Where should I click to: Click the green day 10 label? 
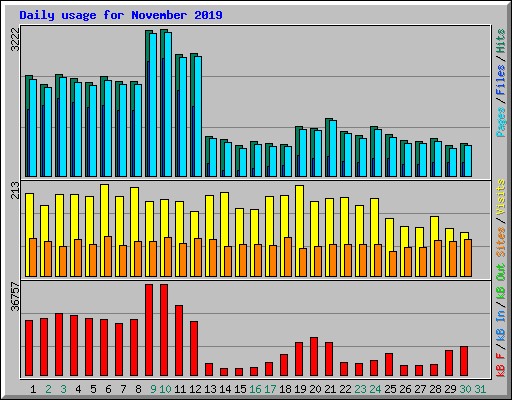pyautogui.click(x=165, y=389)
